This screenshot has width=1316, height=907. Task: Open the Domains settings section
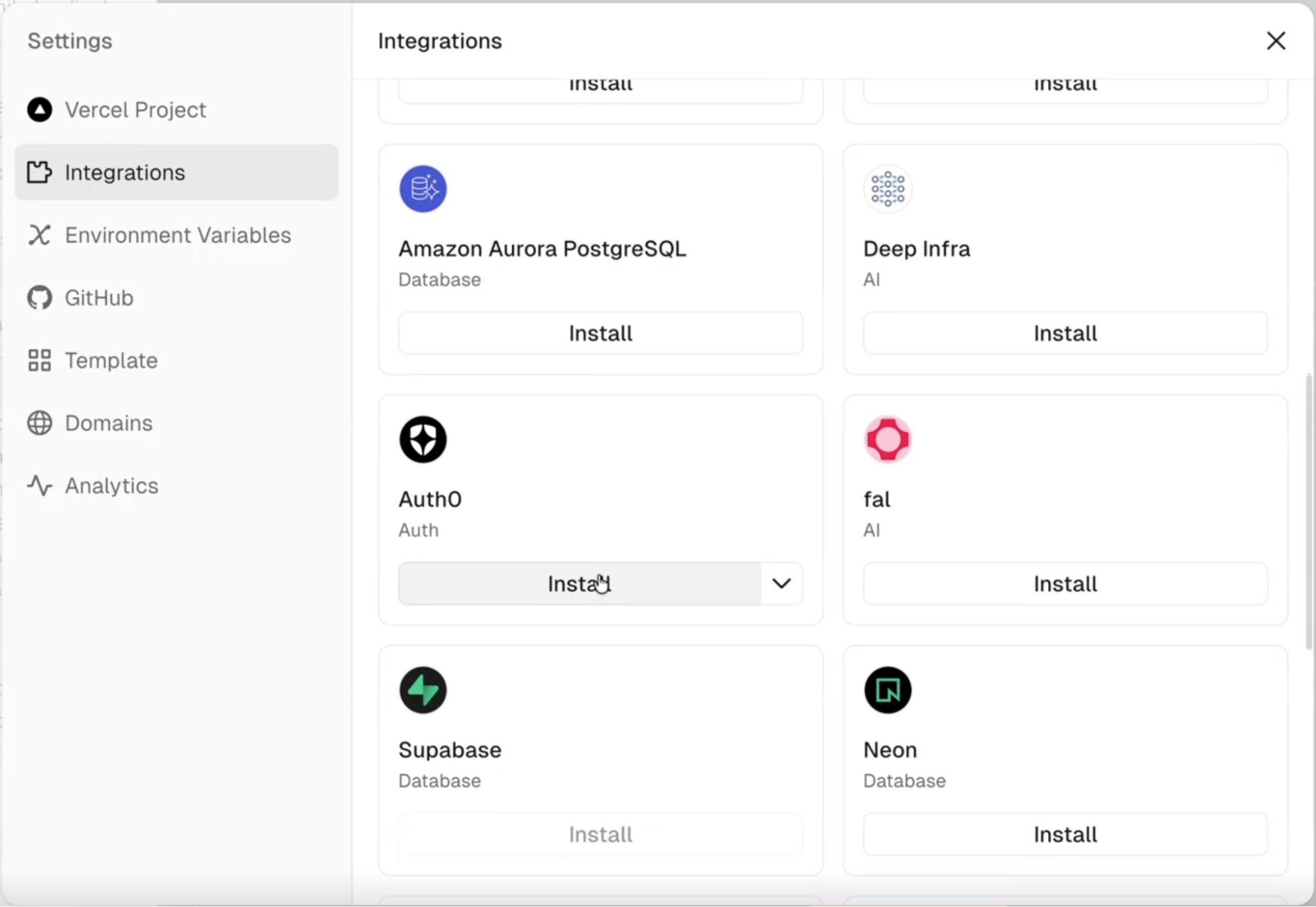176,423
